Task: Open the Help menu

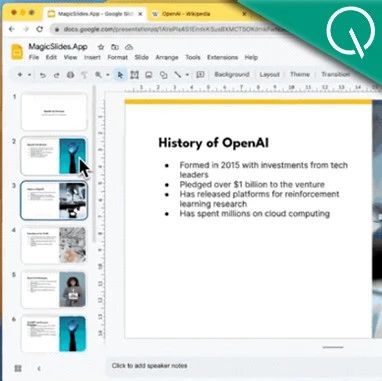Action: point(251,57)
